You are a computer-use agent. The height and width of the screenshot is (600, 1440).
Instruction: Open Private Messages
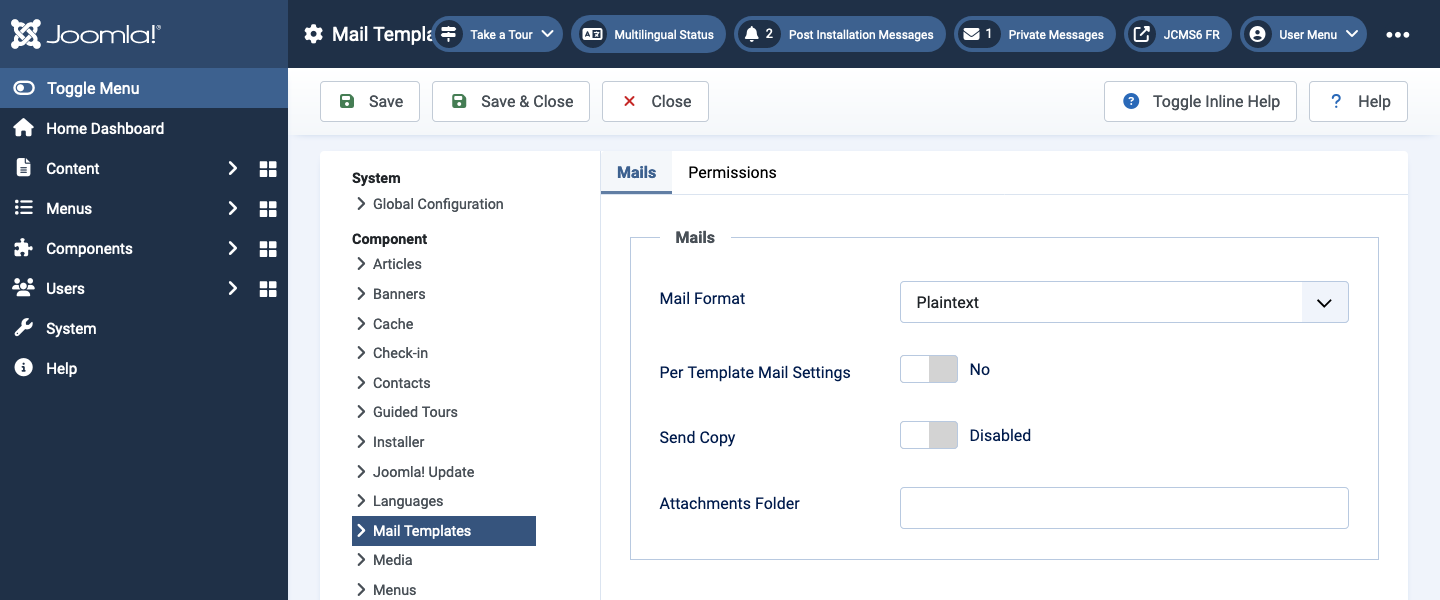pyautogui.click(x=1035, y=34)
